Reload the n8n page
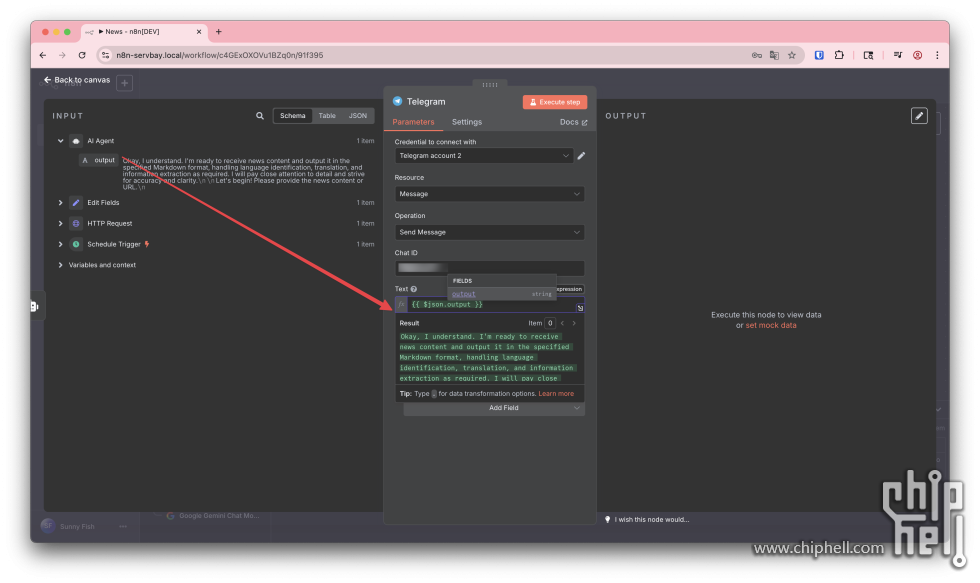This screenshot has width=980, height=583. tap(82, 55)
